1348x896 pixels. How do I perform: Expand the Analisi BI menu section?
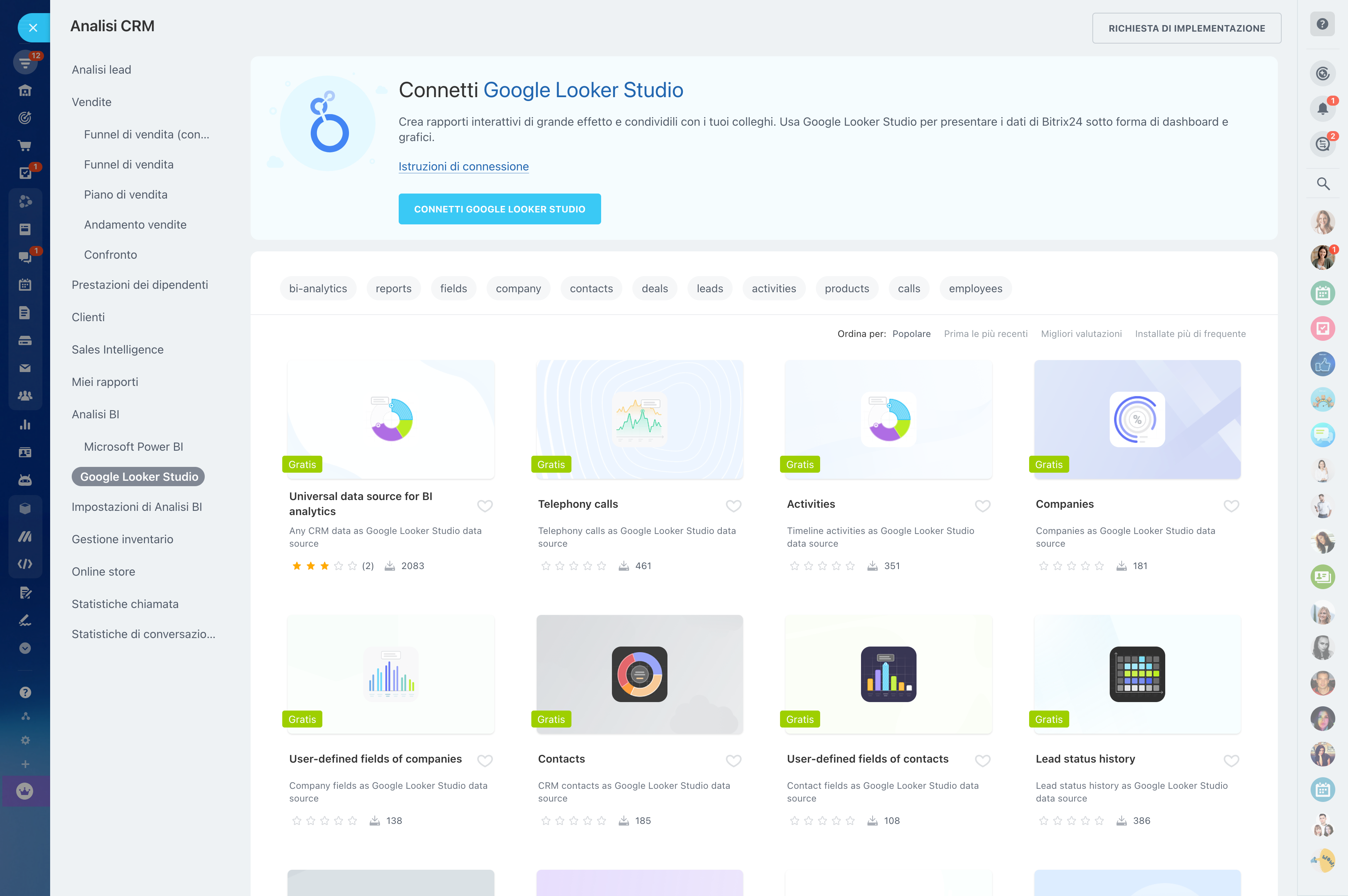tap(95, 414)
